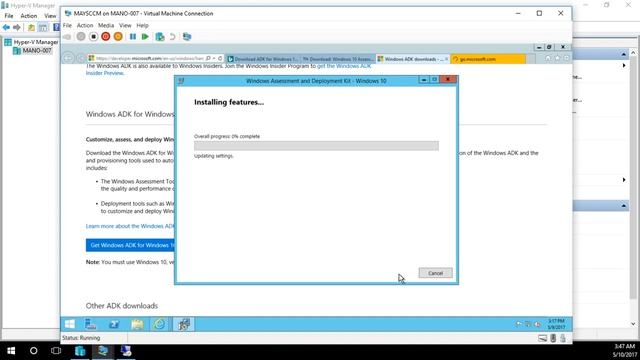The width and height of the screenshot is (640, 360).
Task: Open Internet Explorer from guest taskbar
Action: tap(160, 324)
